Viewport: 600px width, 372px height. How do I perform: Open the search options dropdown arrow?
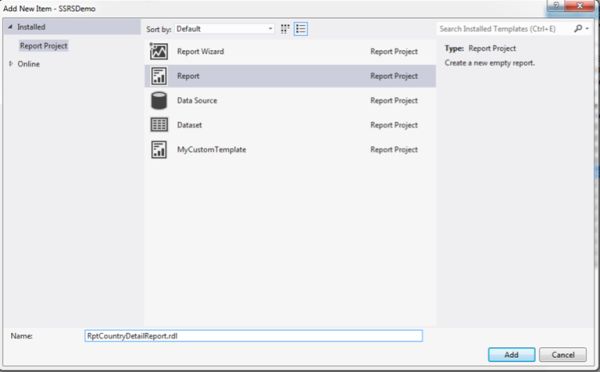pos(587,28)
